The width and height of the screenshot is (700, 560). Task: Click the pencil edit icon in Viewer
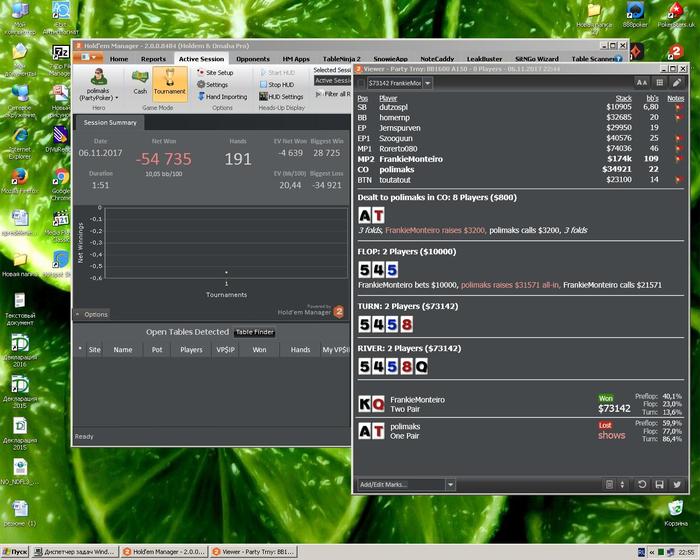tap(677, 83)
